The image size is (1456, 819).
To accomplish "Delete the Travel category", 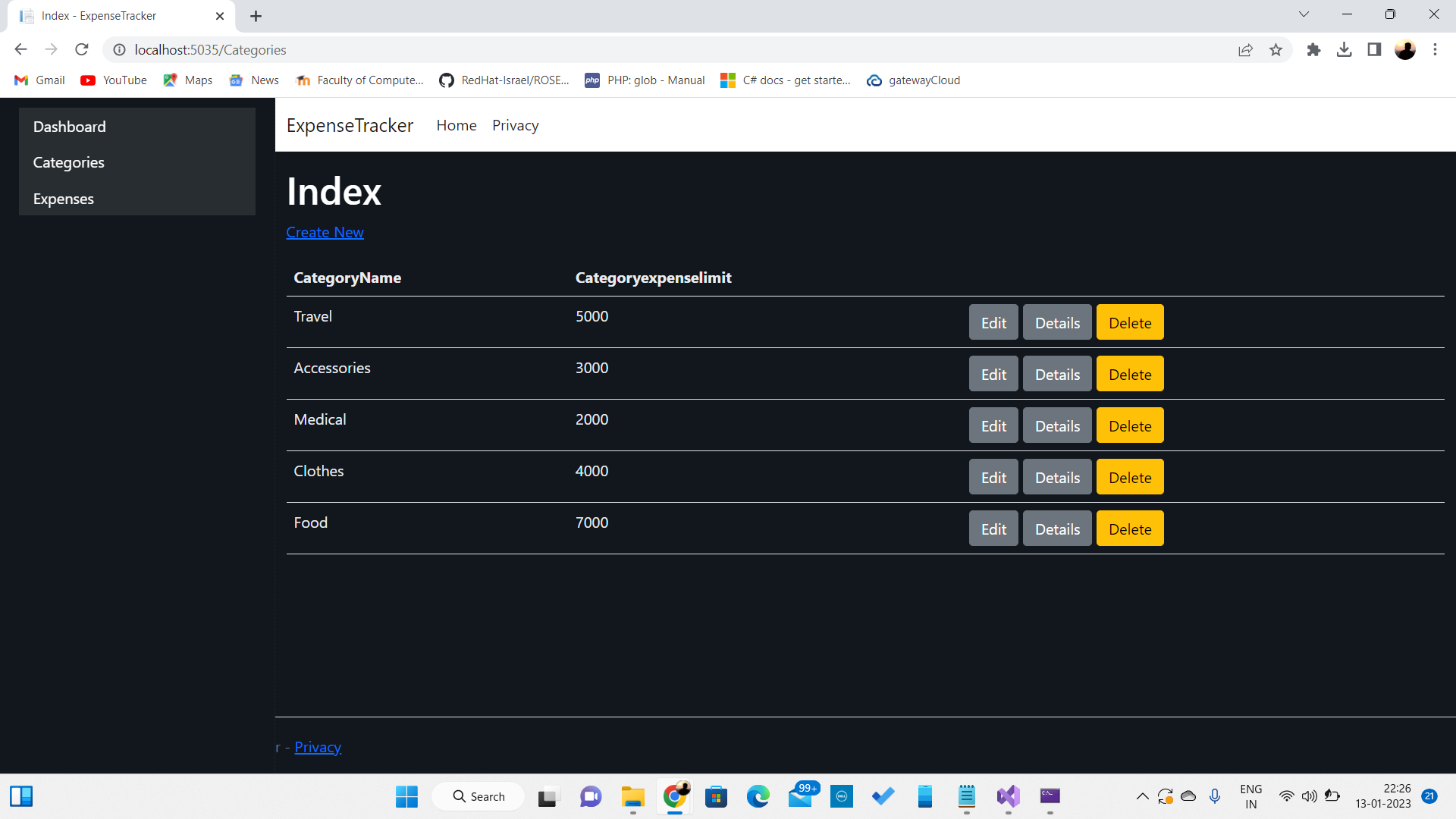I will coord(1130,322).
